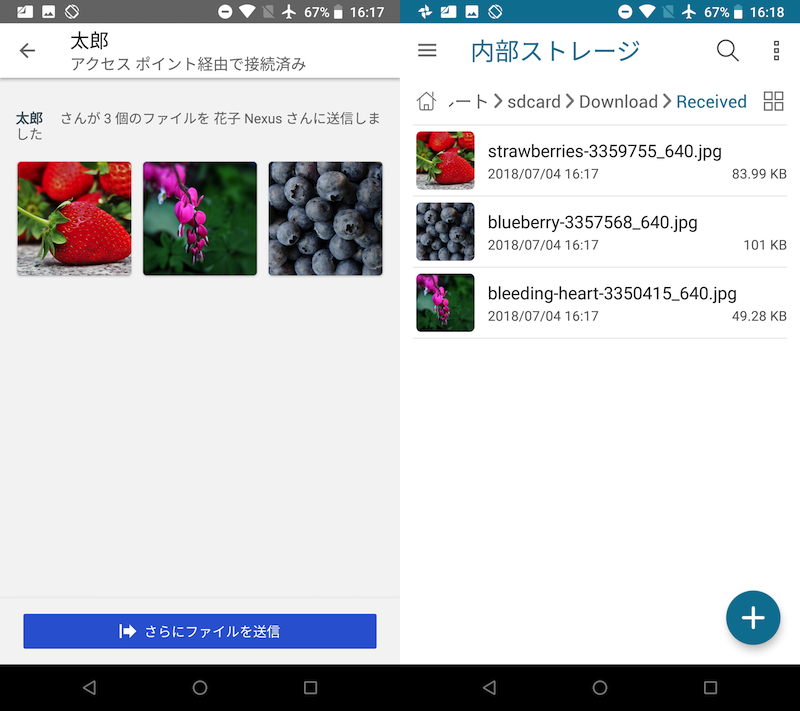This screenshot has width=800, height=711.
Task: Select the Received breadcrumb
Action: 711,101
